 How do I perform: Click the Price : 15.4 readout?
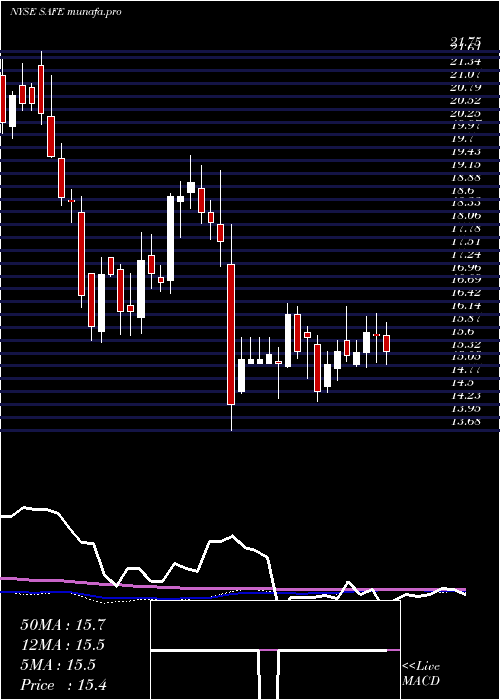pos(64,685)
